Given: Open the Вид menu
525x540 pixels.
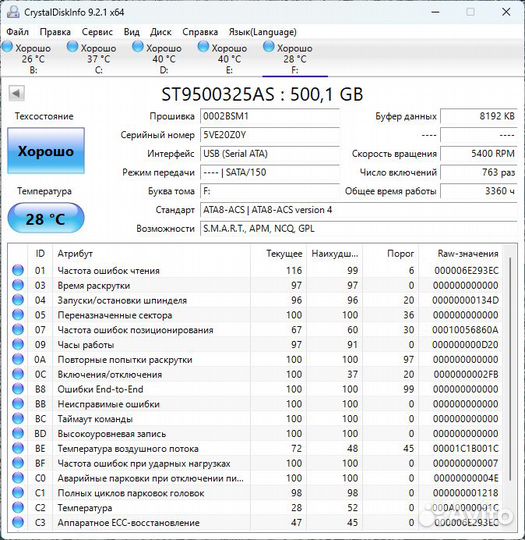Looking at the screenshot, I should [132, 32].
